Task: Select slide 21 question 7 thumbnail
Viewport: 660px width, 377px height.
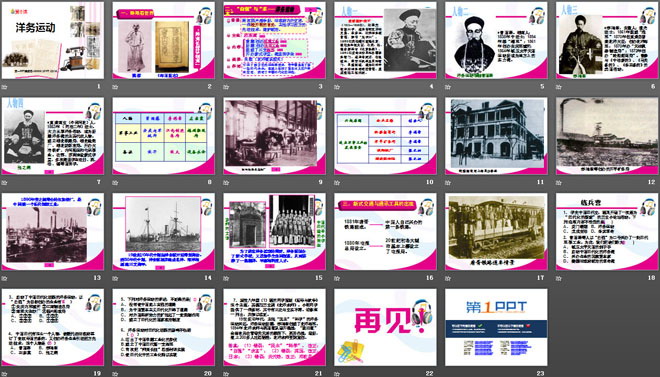Action: tap(274, 327)
